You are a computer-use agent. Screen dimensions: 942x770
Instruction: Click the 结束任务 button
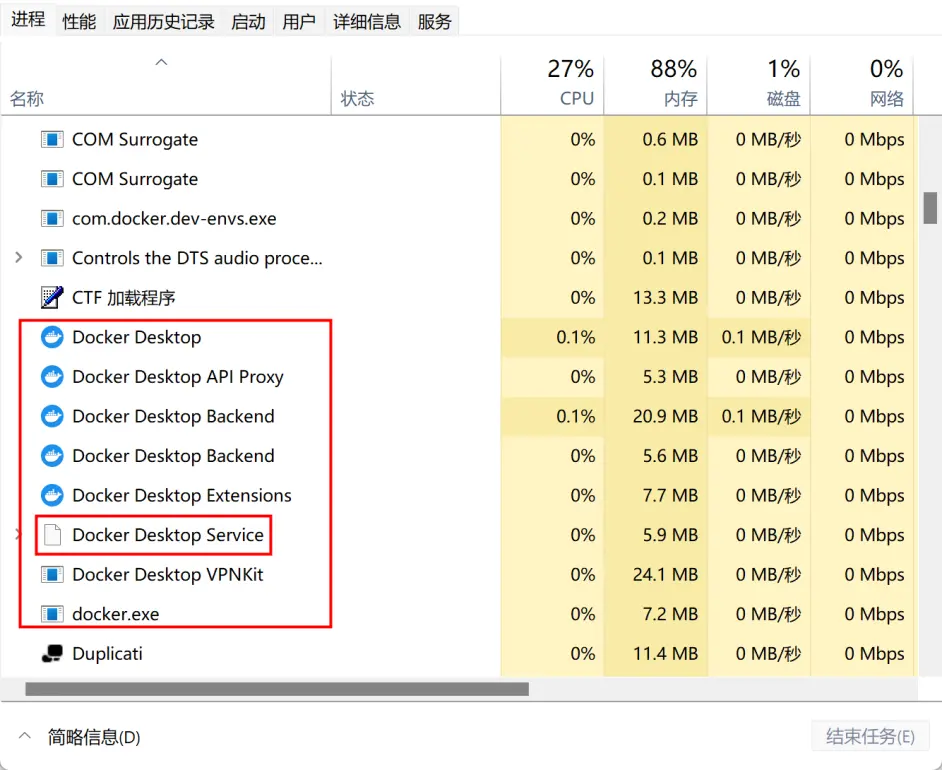[x=870, y=736]
